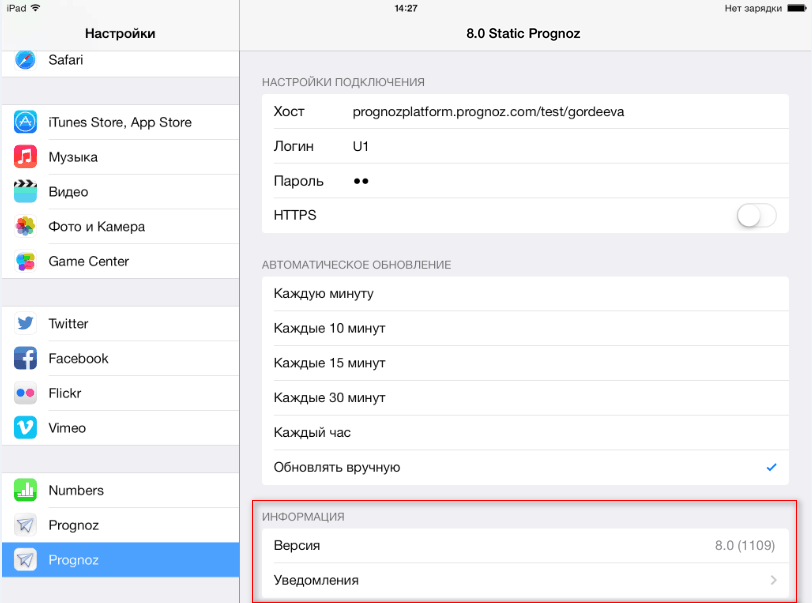Toggle the HTTPS switch
The height and width of the screenshot is (603, 812).
756,215
